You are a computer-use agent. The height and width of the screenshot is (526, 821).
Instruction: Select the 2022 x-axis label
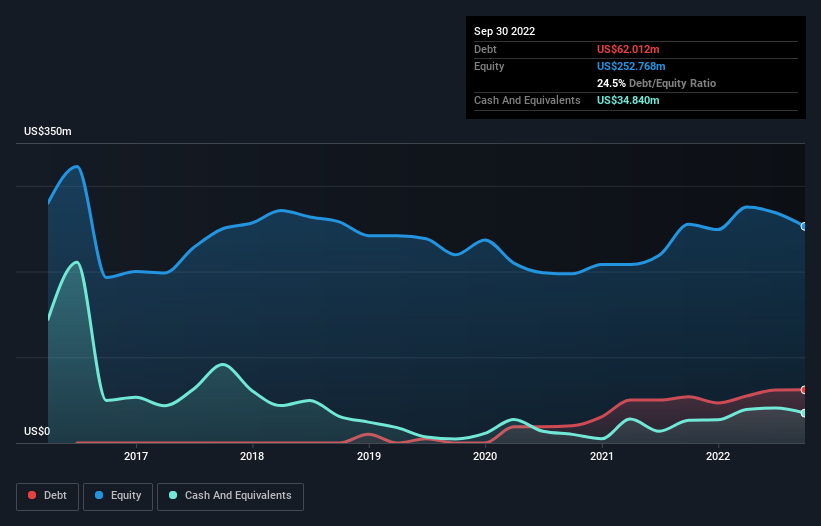(x=718, y=456)
